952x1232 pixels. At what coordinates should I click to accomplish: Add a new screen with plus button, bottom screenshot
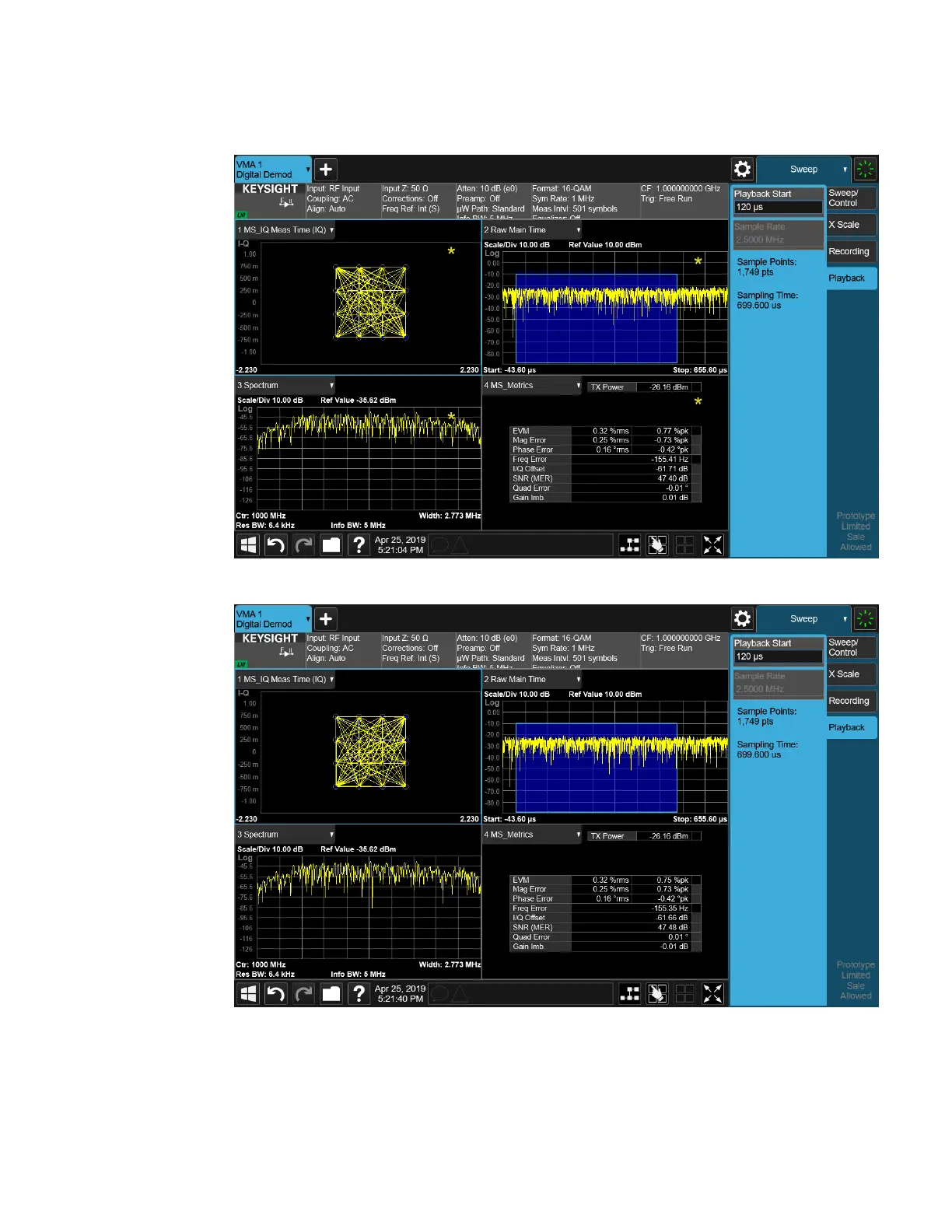click(x=326, y=618)
